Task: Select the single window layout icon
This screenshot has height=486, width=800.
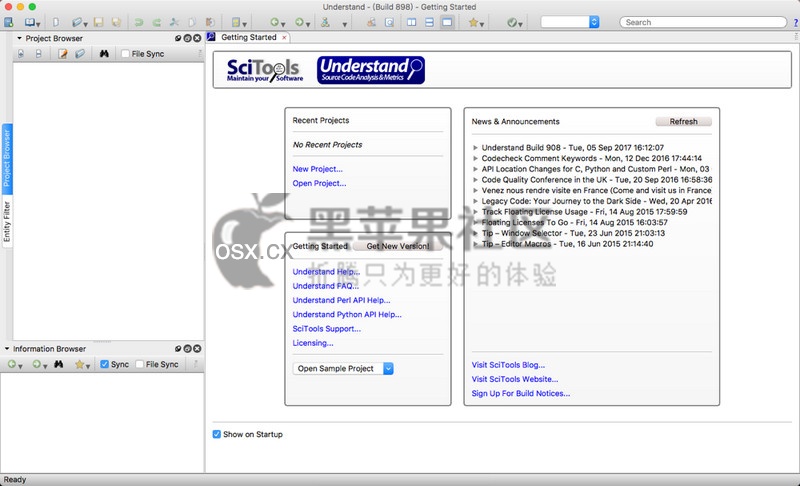Action: tap(447, 22)
